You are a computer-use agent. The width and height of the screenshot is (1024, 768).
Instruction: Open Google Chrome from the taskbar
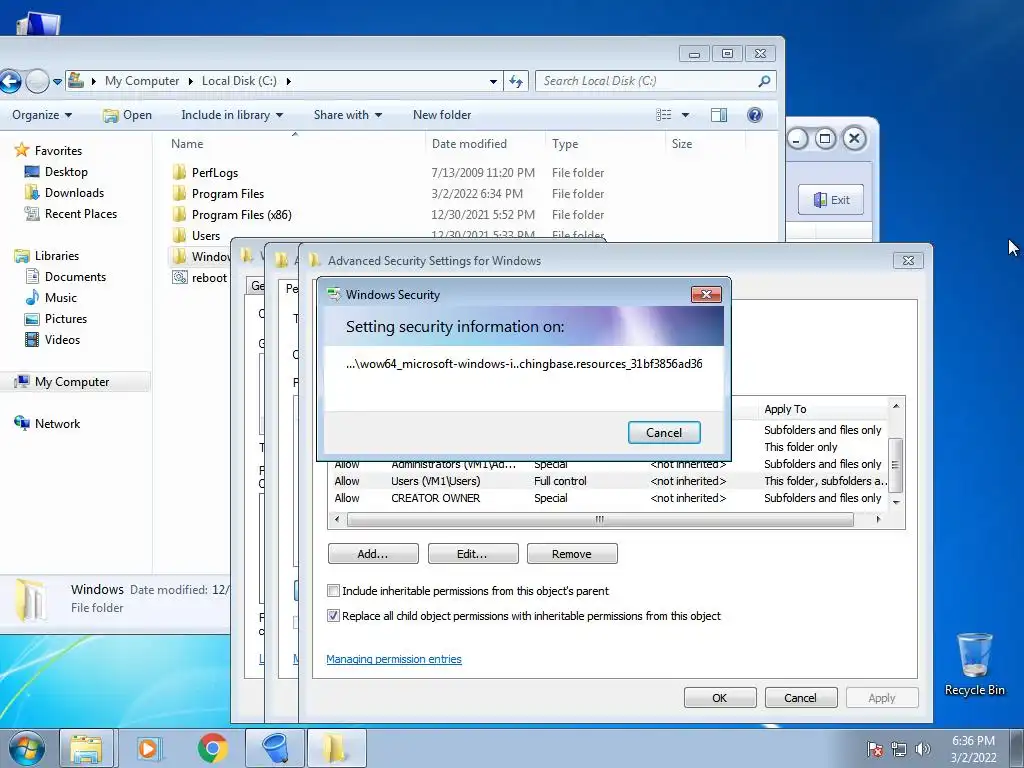[213, 748]
